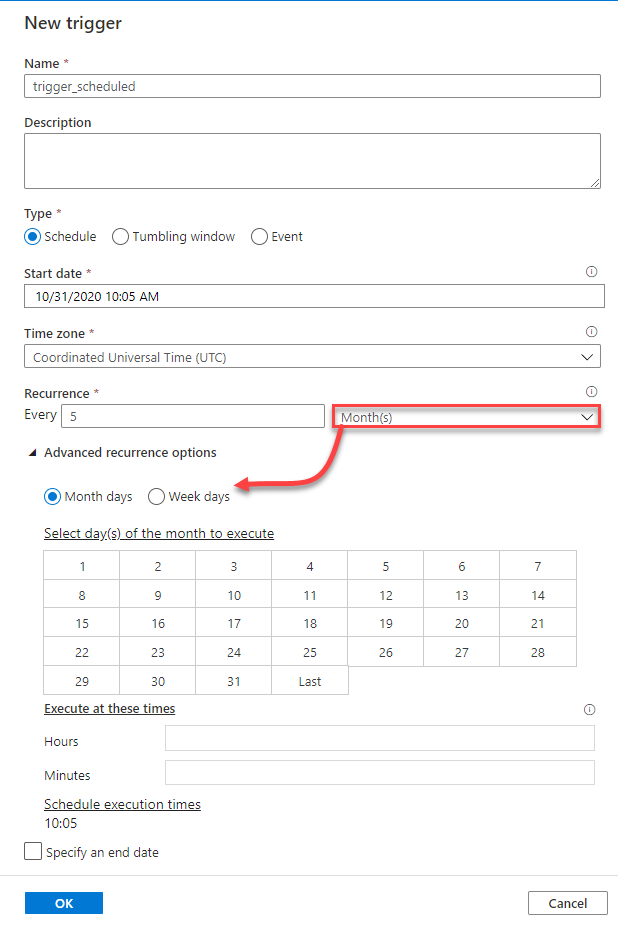Click into the Description text area
Viewport: 618px width, 925px height.
click(312, 161)
